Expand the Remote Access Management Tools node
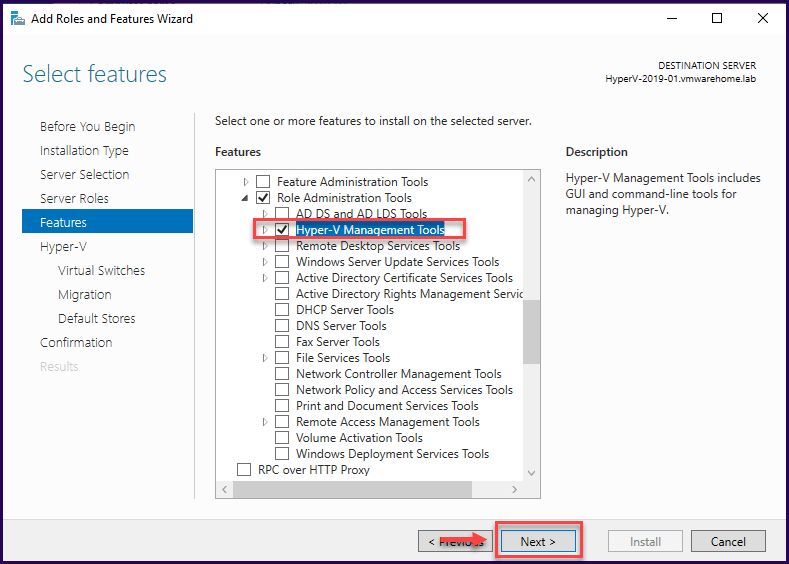This screenshot has height=564, width=789. [x=265, y=422]
